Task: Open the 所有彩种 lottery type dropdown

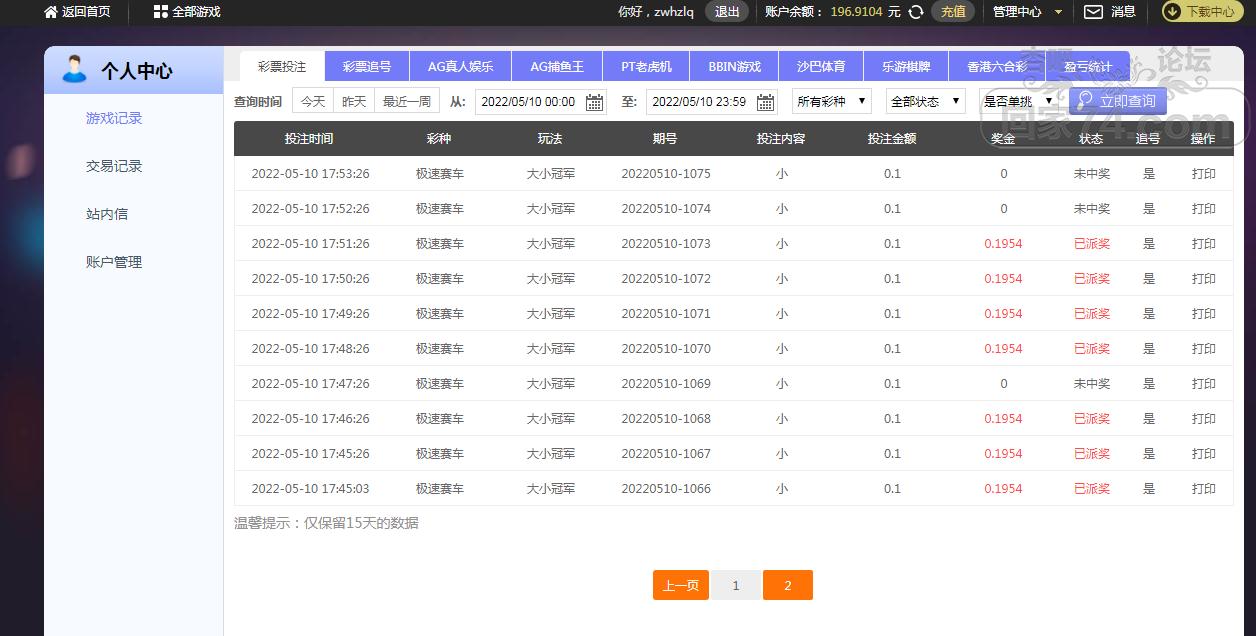Action: coord(831,101)
